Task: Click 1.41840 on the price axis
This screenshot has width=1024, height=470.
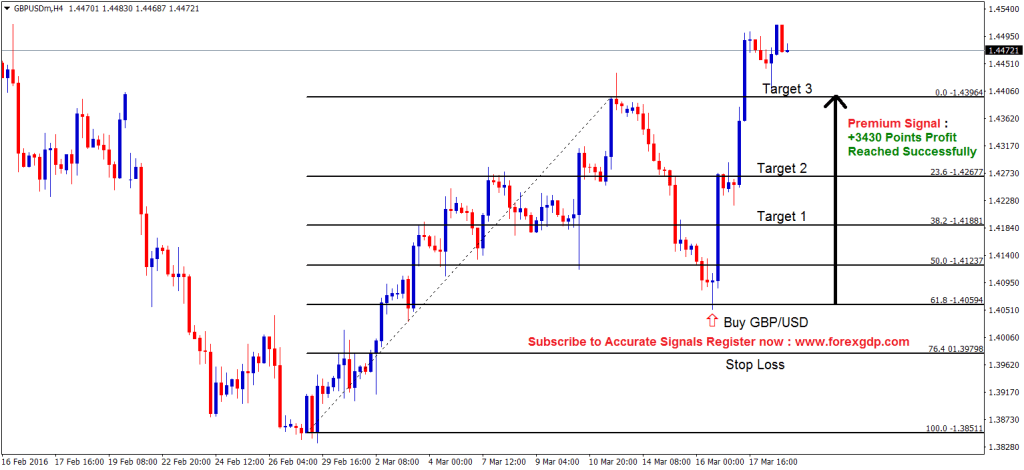Action: [1004, 228]
